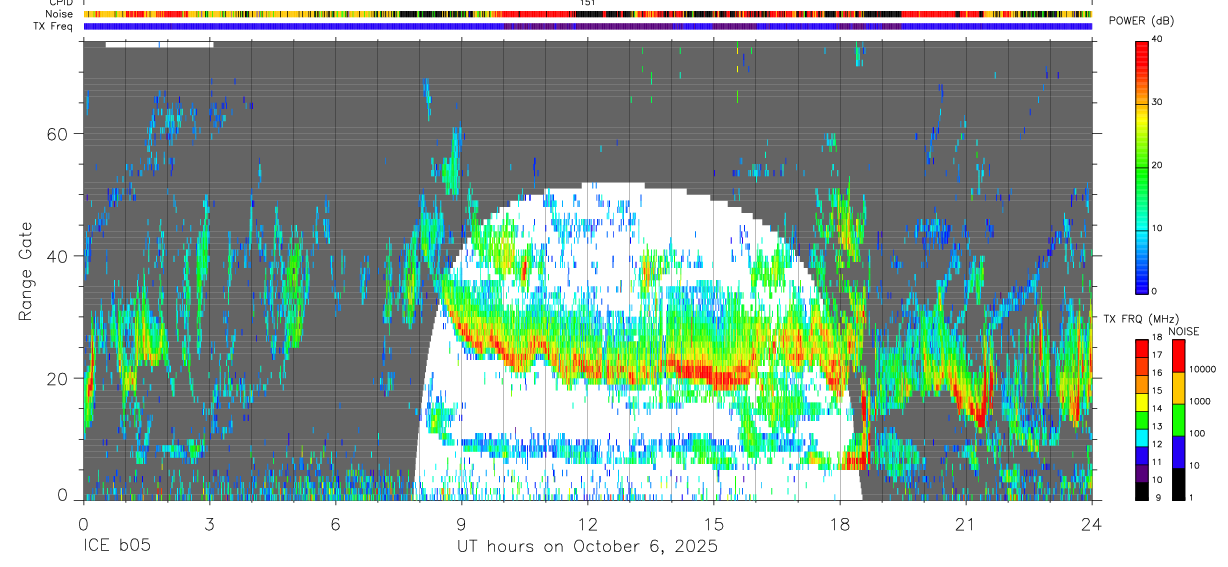
Task: Click the blue TX Freq strip above the plot
Action: click(588, 26)
